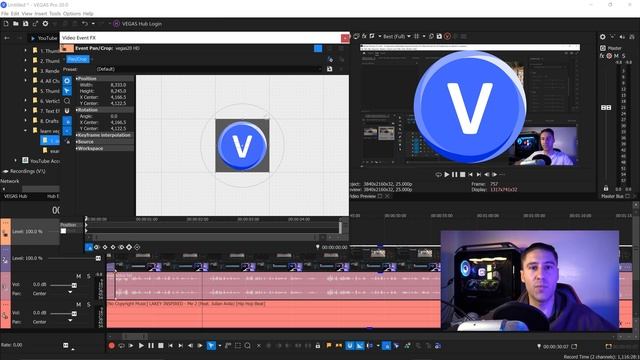Viewport: 640px width, 360px height.
Task: Toggle snapping magnet in Pan/Crop sidebar
Action: point(67,111)
